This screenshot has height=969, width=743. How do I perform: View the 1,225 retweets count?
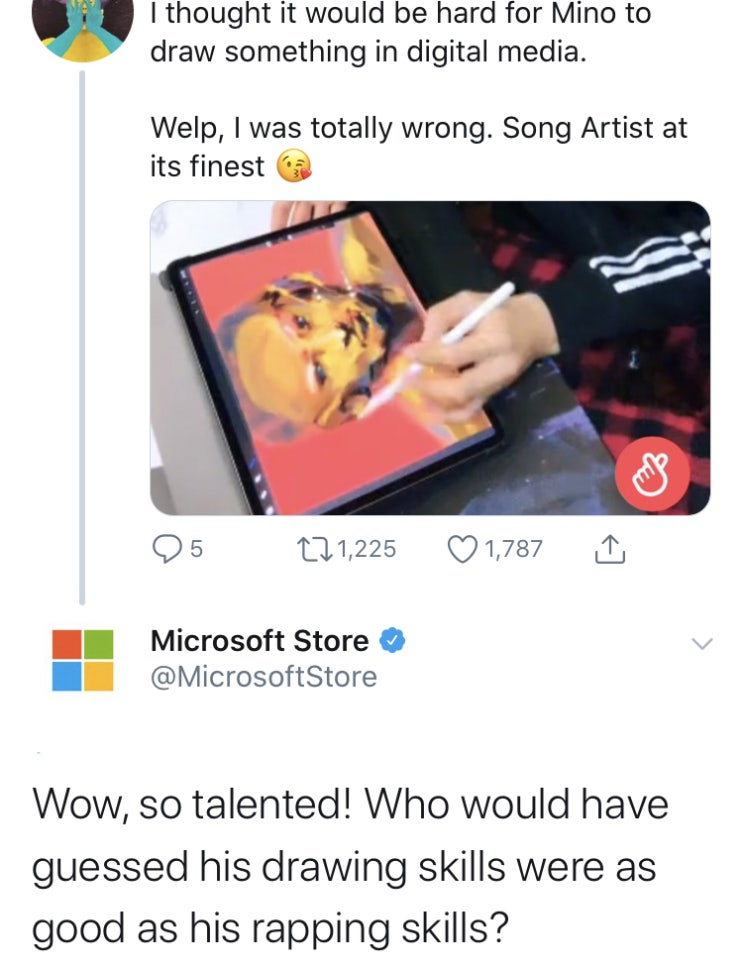tap(366, 548)
